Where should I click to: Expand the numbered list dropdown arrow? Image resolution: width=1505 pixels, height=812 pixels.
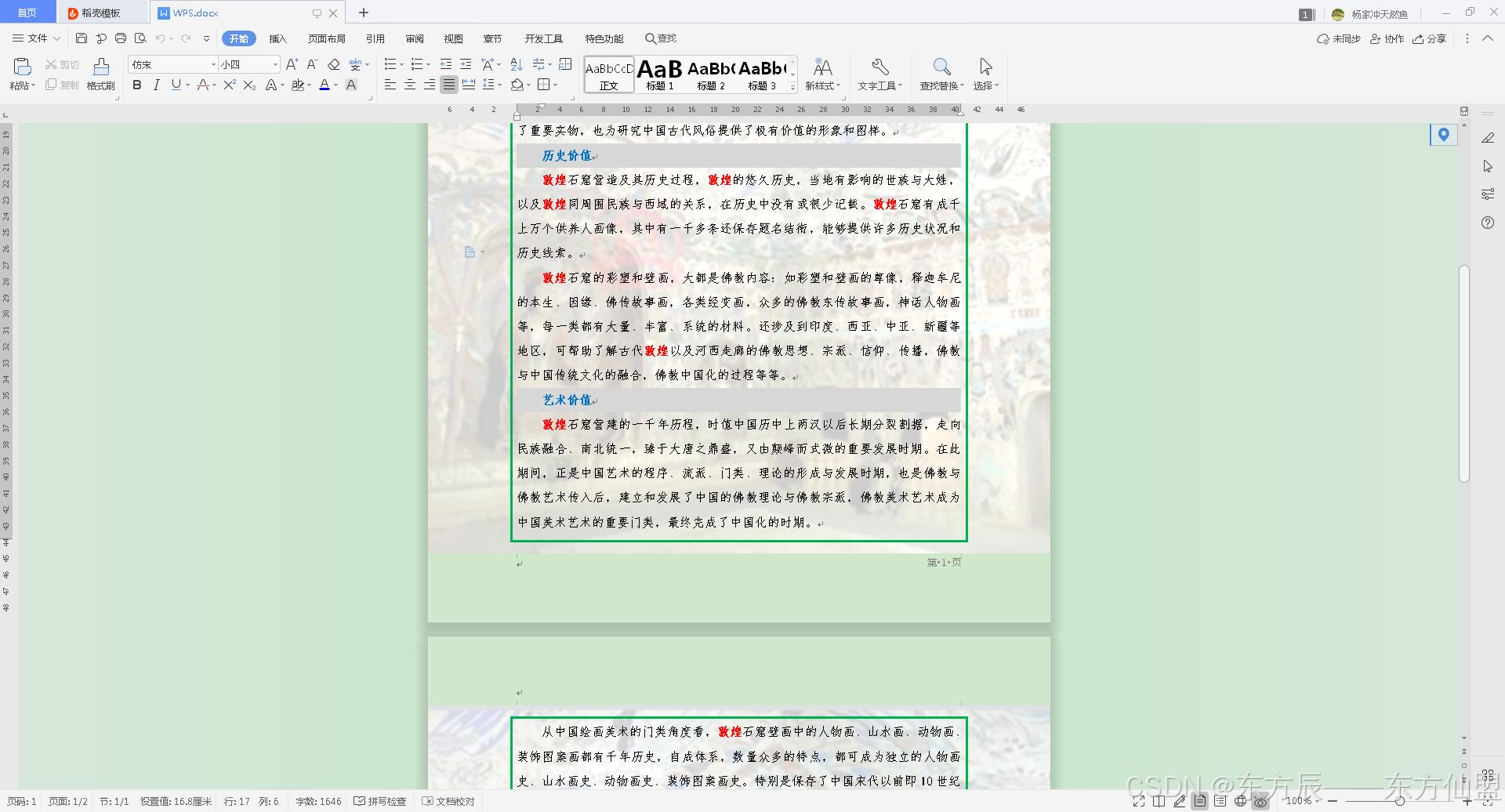click(x=429, y=65)
